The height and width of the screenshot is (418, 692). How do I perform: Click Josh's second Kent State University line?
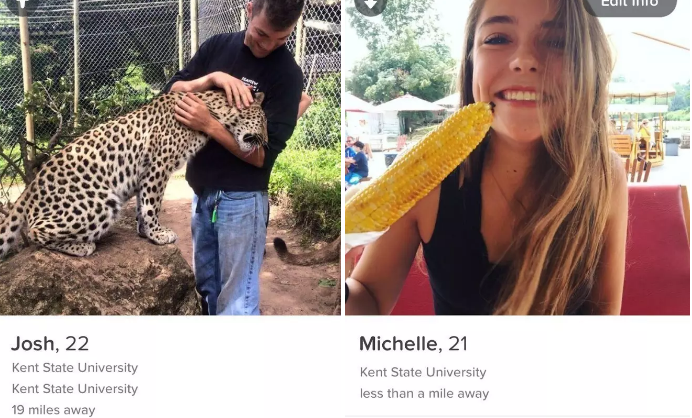pyautogui.click(x=75, y=389)
